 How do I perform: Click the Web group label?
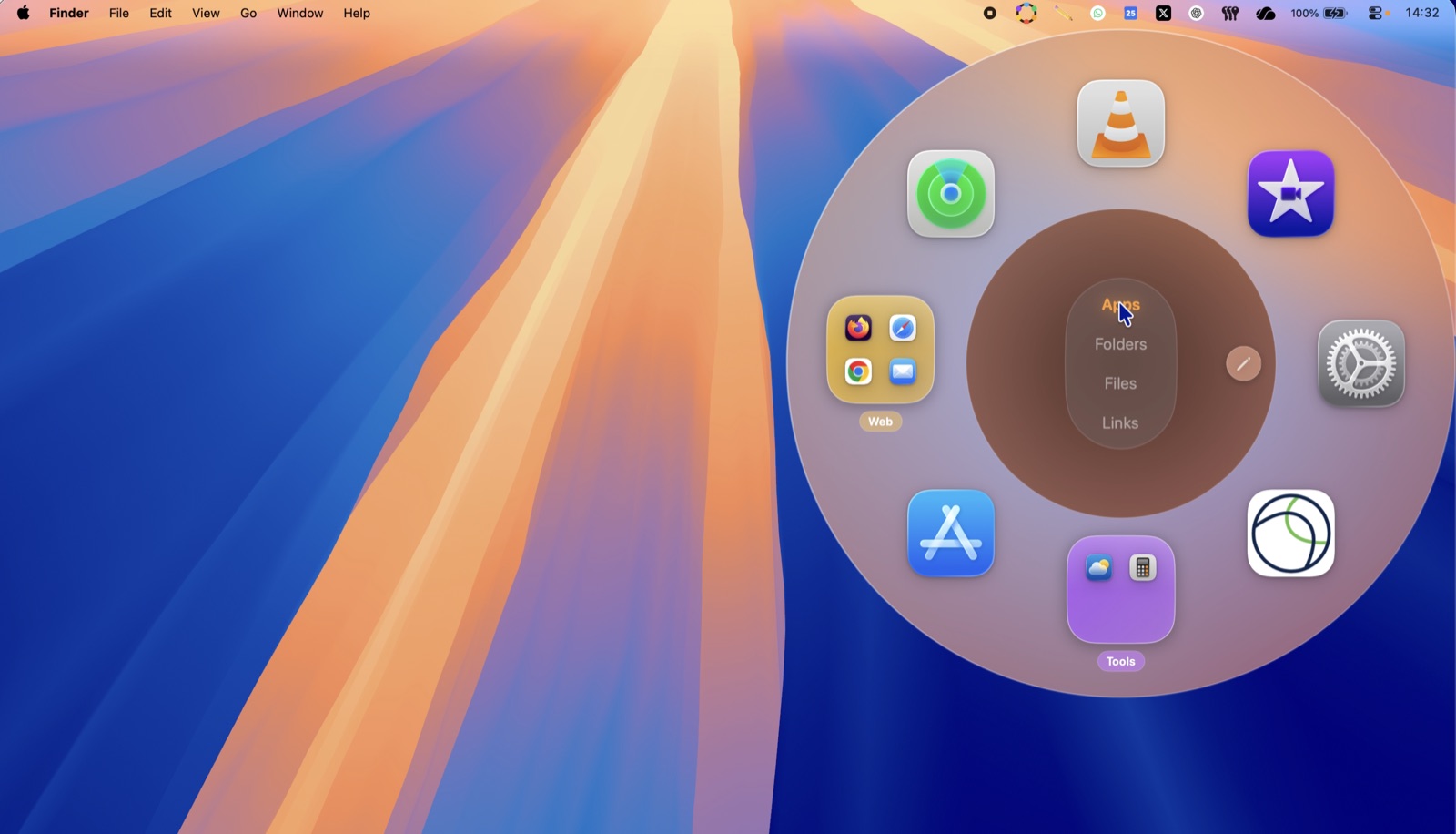[x=880, y=422]
